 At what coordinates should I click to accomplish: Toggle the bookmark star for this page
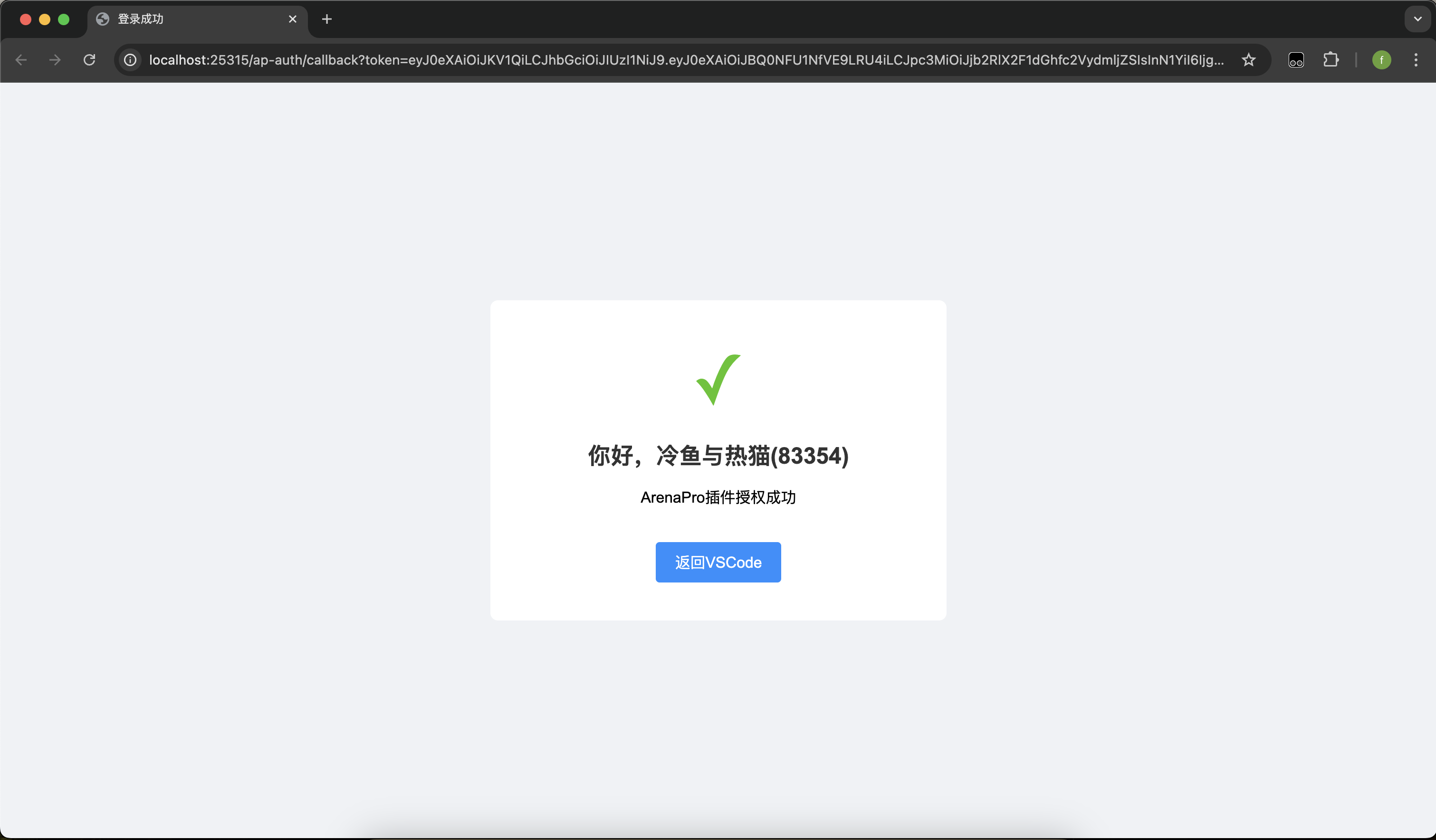click(1248, 60)
